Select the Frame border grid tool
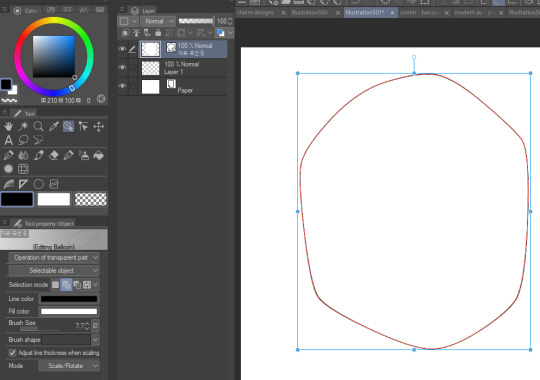This screenshot has width=540, height=380. pos(23,169)
